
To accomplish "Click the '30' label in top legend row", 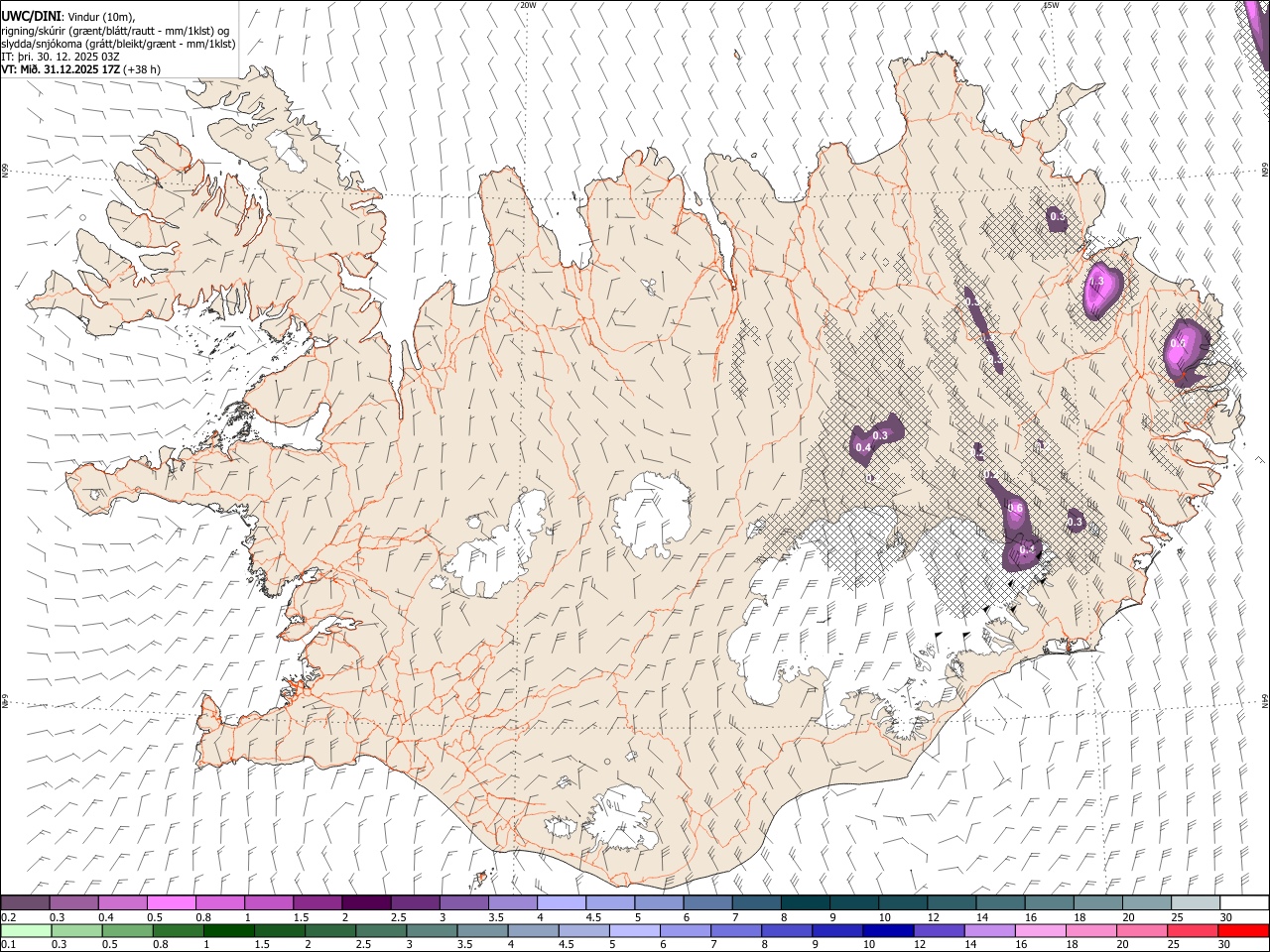I will tap(1226, 917).
